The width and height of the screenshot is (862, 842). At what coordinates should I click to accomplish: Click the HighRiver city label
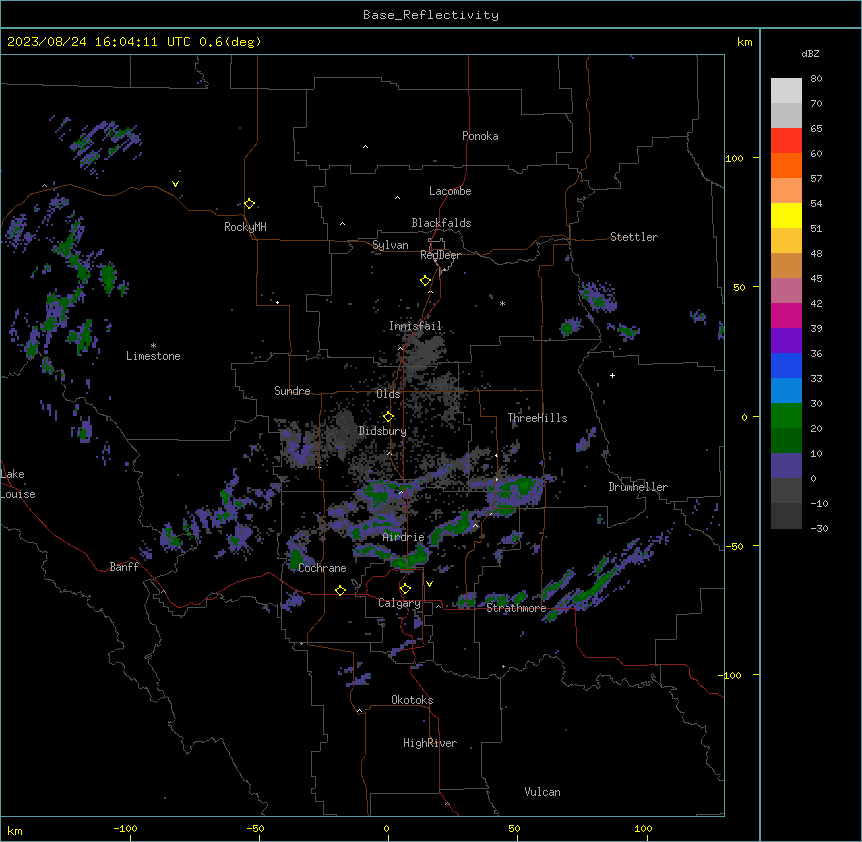click(430, 743)
